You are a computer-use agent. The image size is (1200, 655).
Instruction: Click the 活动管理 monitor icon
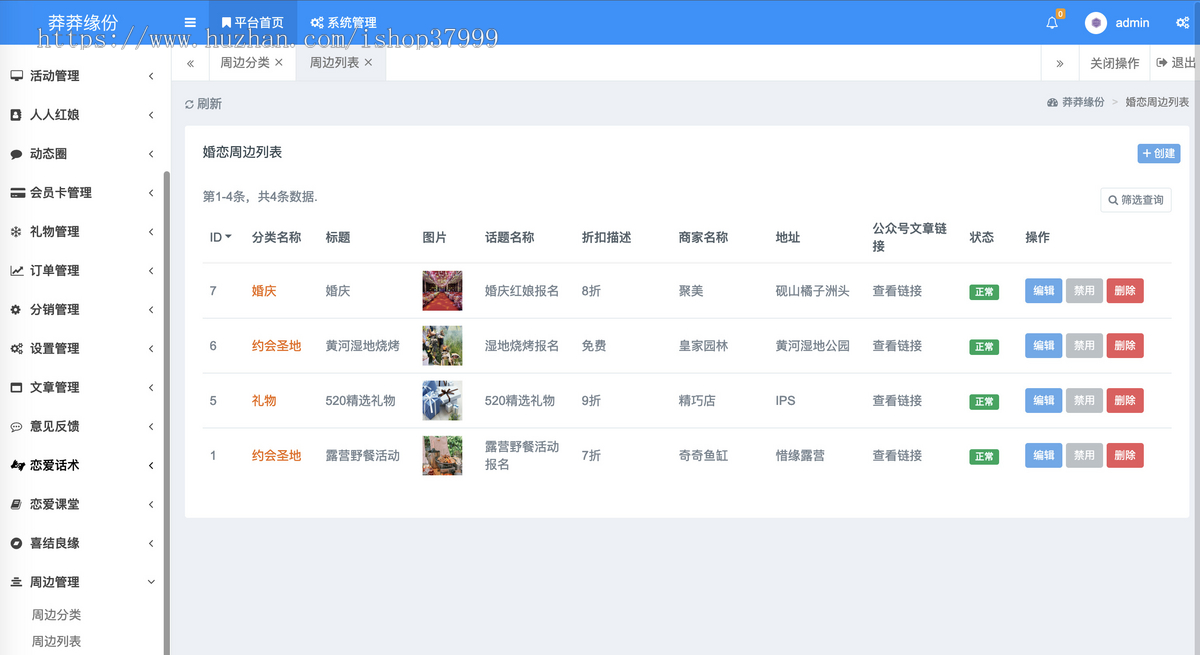[16, 76]
